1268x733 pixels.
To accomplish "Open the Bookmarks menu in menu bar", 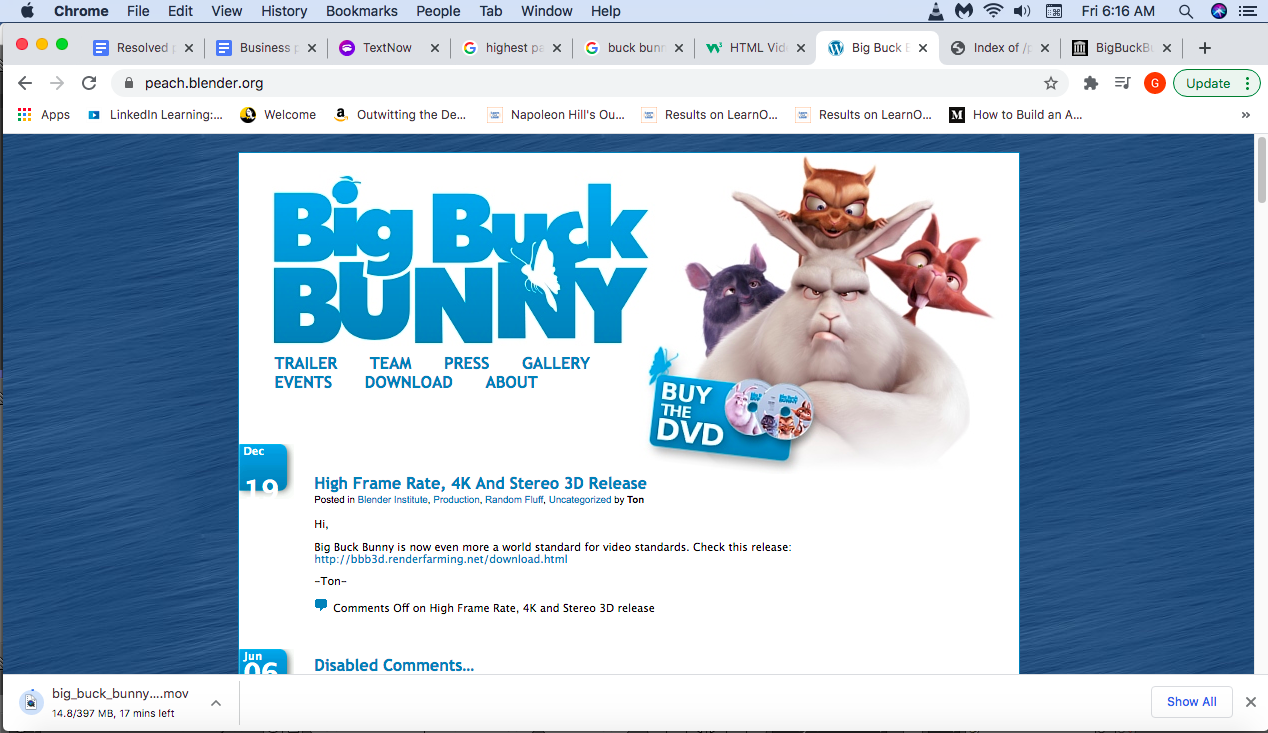I will point(362,11).
